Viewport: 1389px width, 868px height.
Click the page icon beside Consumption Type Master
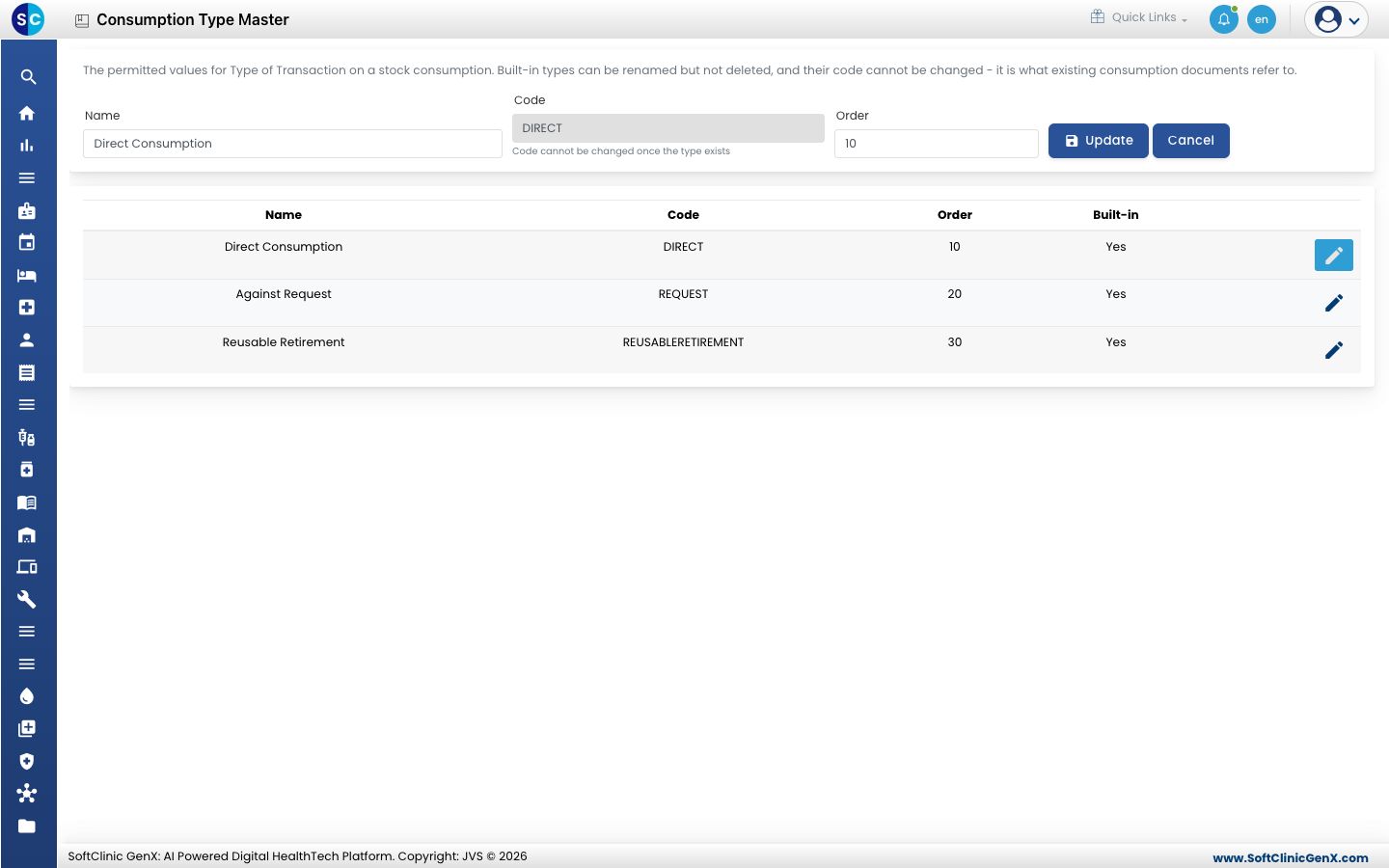(x=82, y=20)
